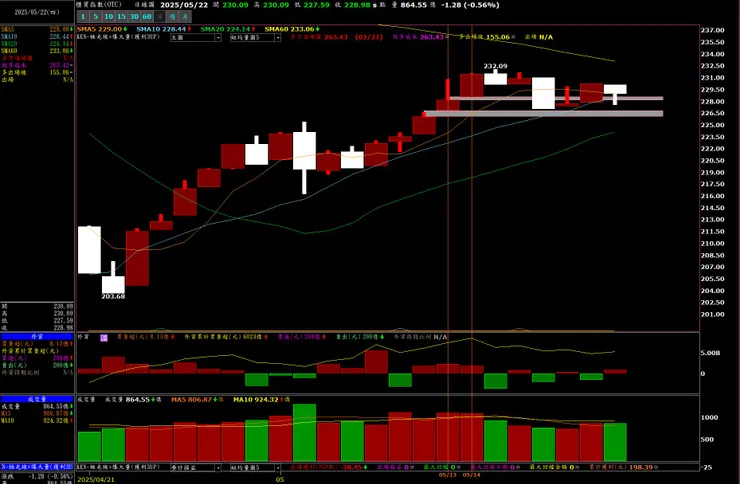
Task: Click the SMA60 233.06 legend label
Action: click(292, 29)
